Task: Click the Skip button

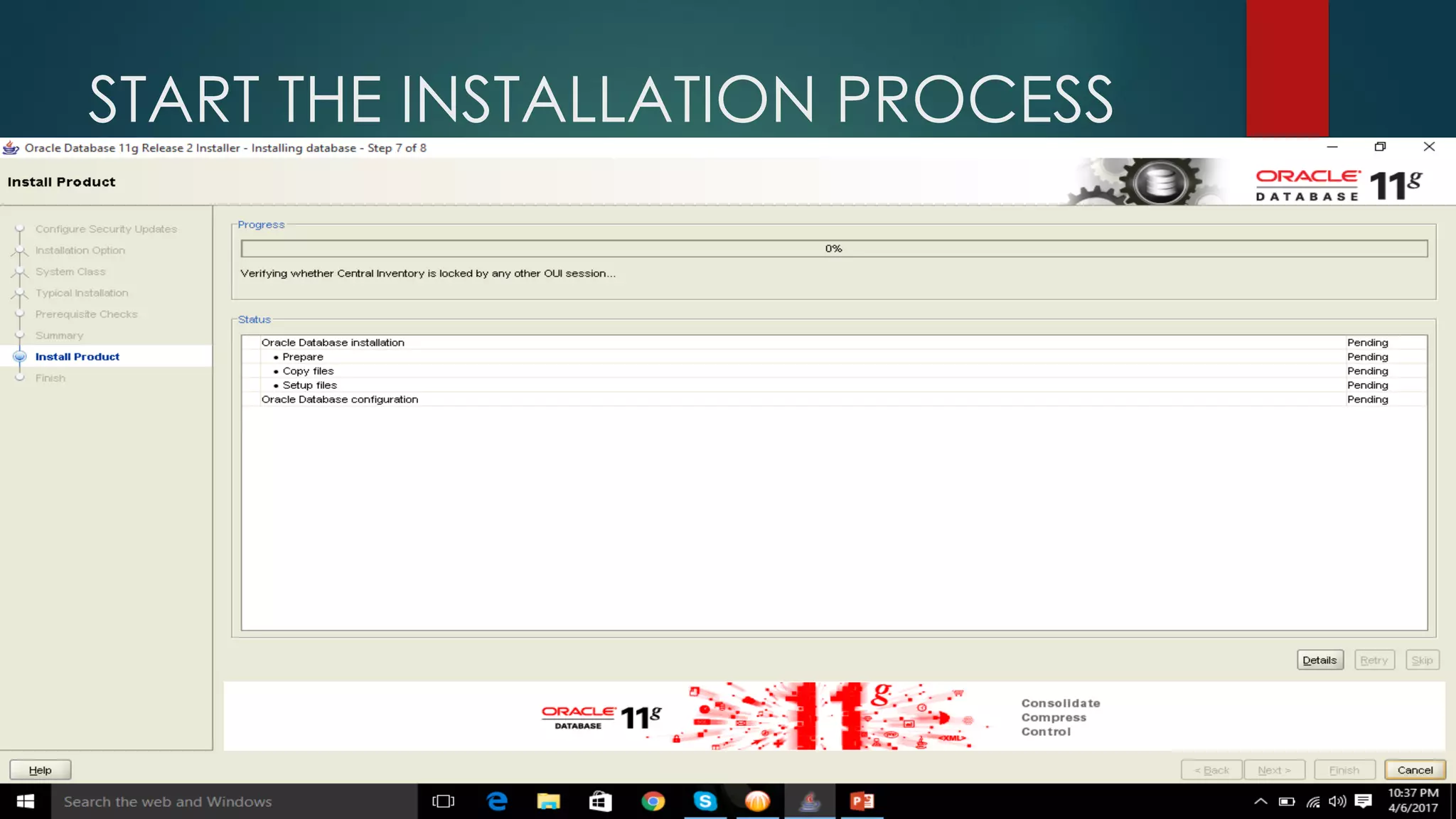Action: pyautogui.click(x=1422, y=660)
